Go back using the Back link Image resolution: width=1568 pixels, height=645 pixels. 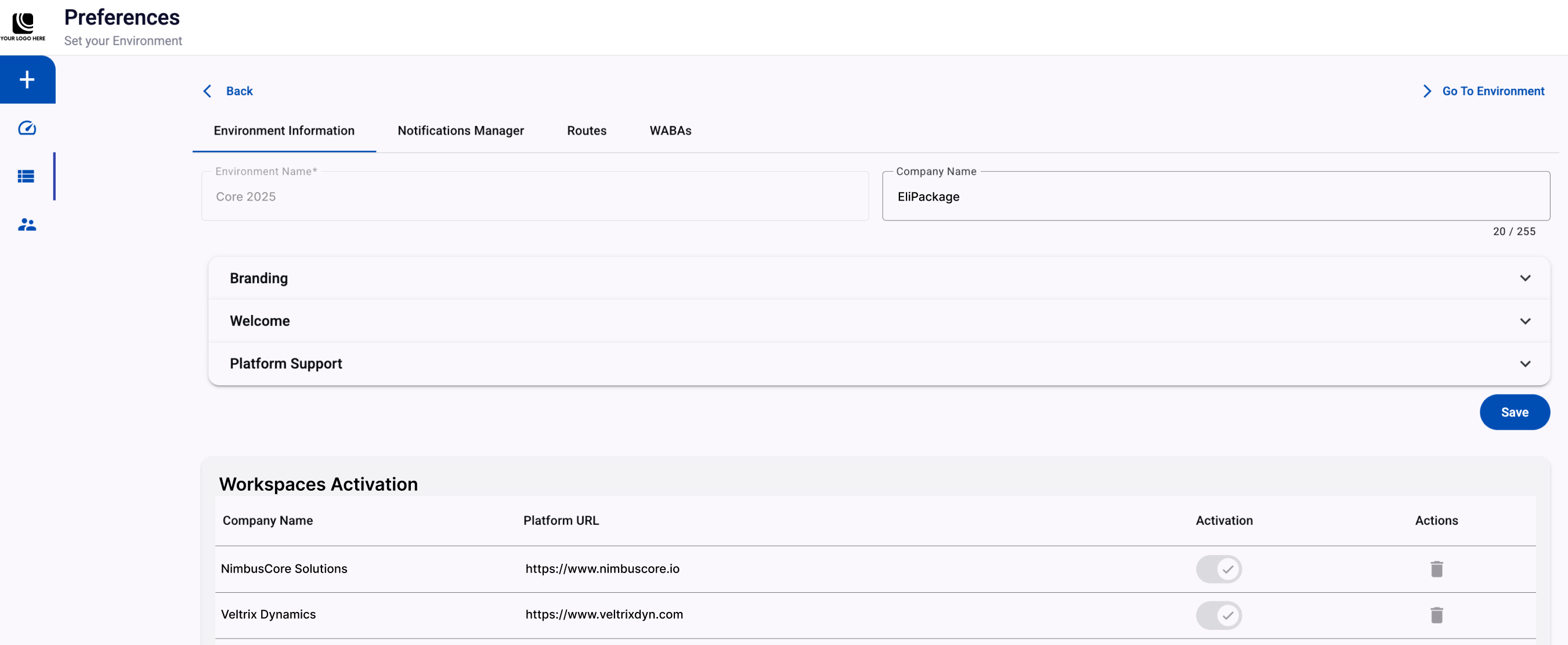(x=239, y=91)
